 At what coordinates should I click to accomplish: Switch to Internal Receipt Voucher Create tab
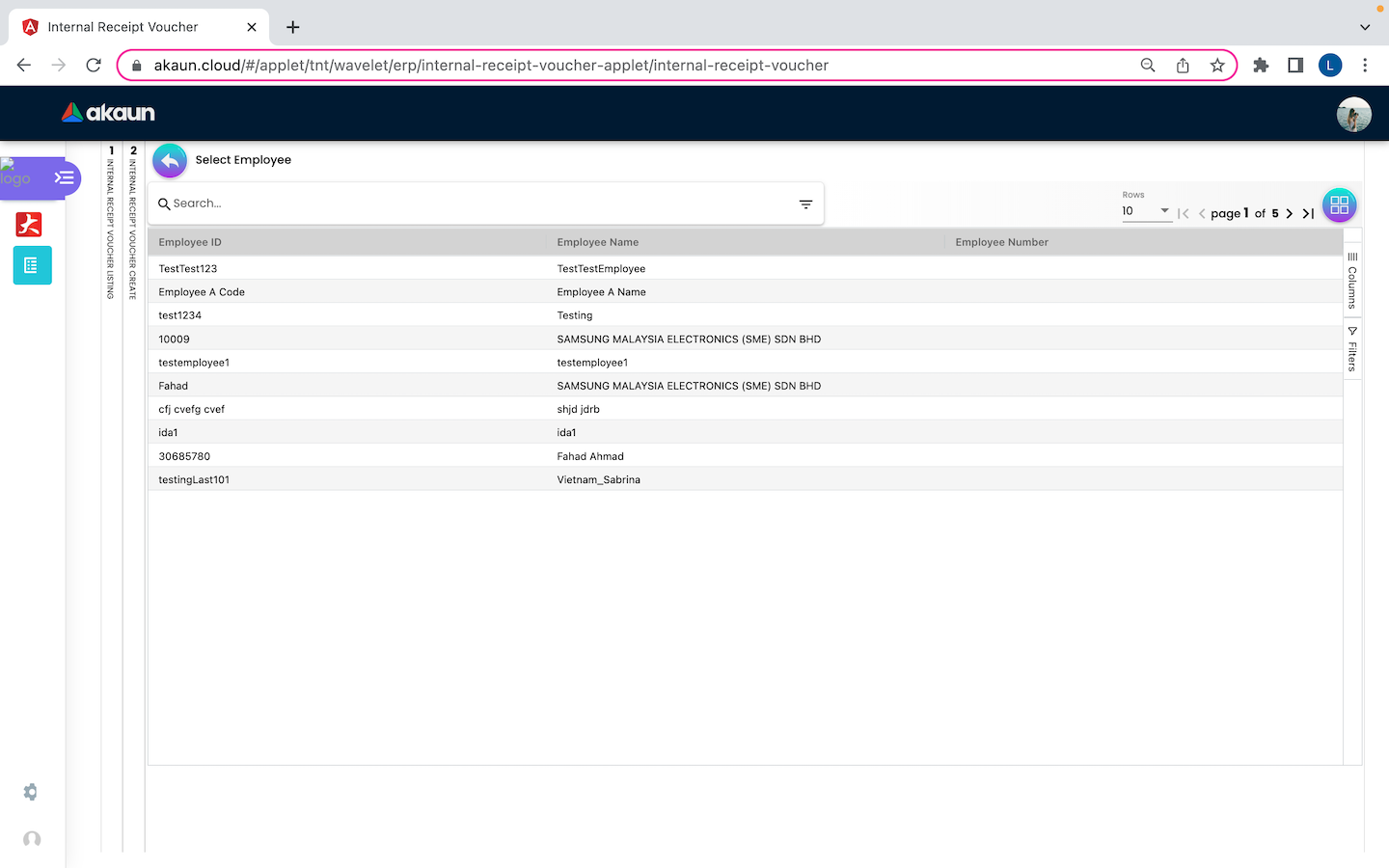(134, 223)
